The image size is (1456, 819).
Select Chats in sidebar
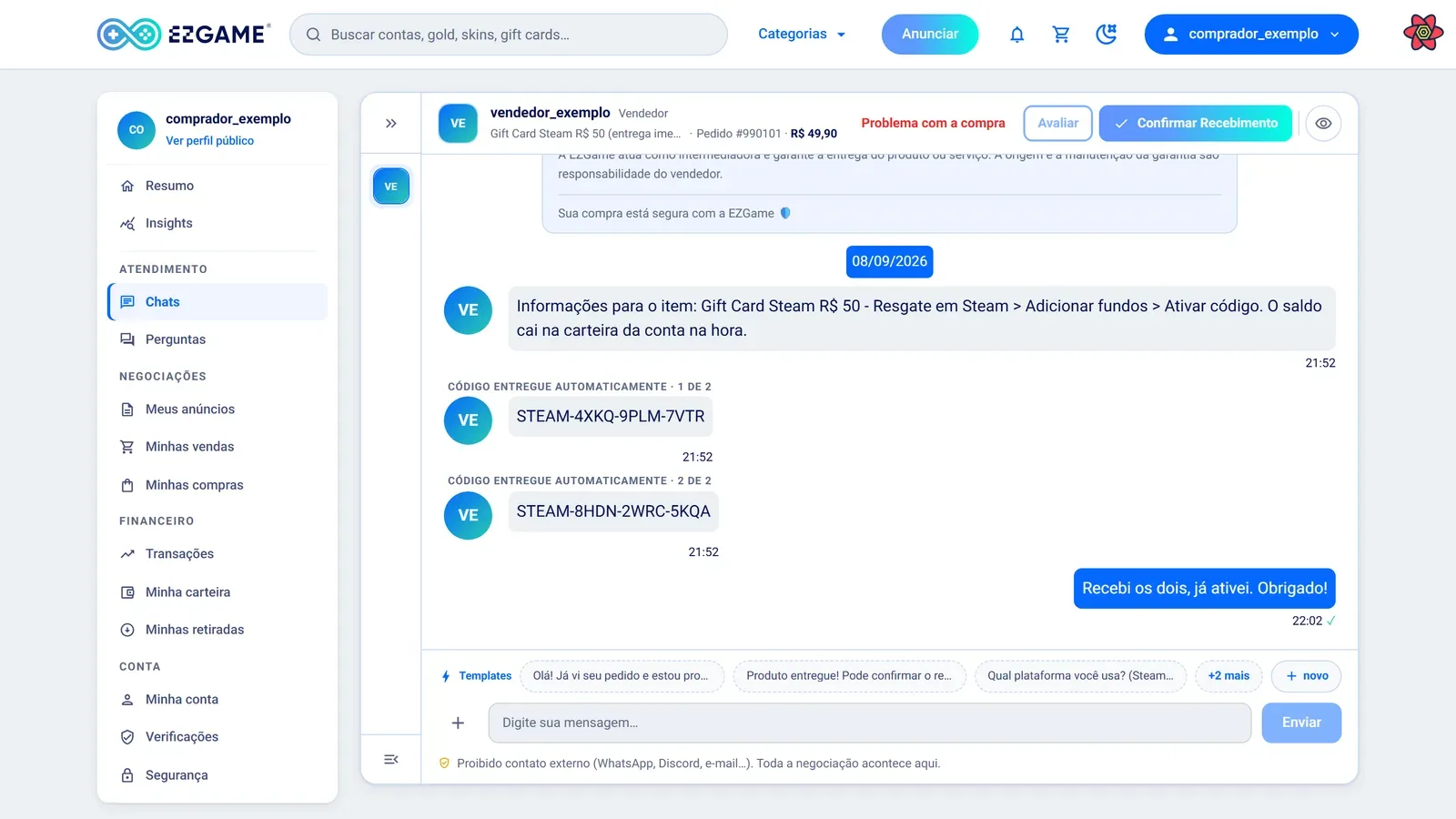click(217, 302)
